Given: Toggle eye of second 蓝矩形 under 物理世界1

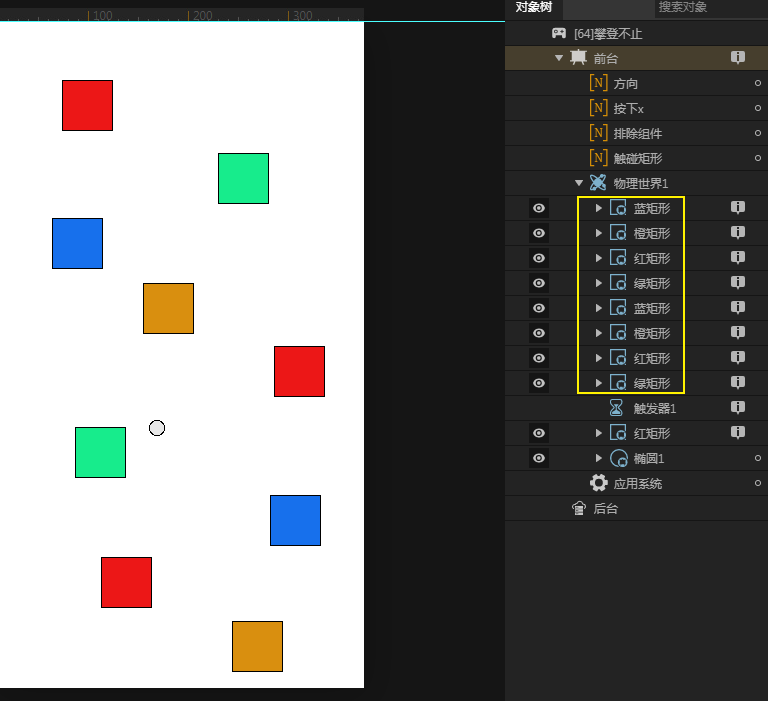Looking at the screenshot, I should 539,308.
